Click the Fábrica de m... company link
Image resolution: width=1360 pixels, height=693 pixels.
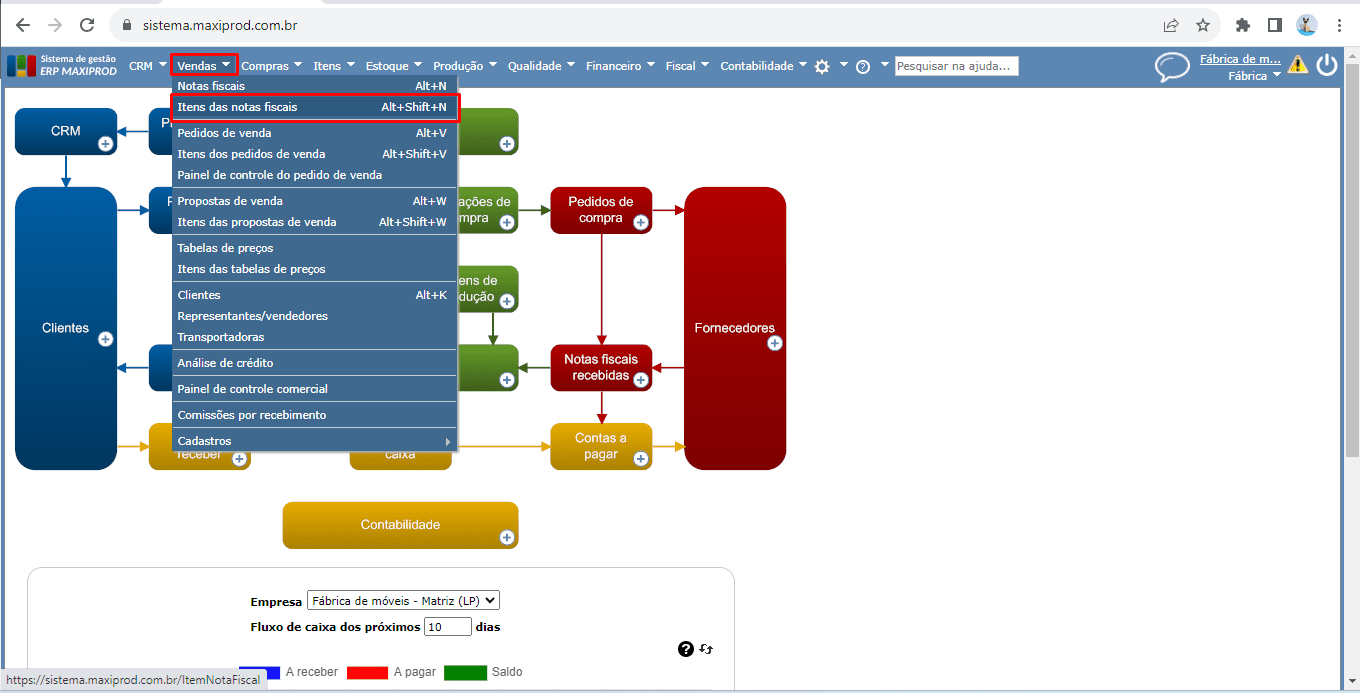click(1240, 59)
